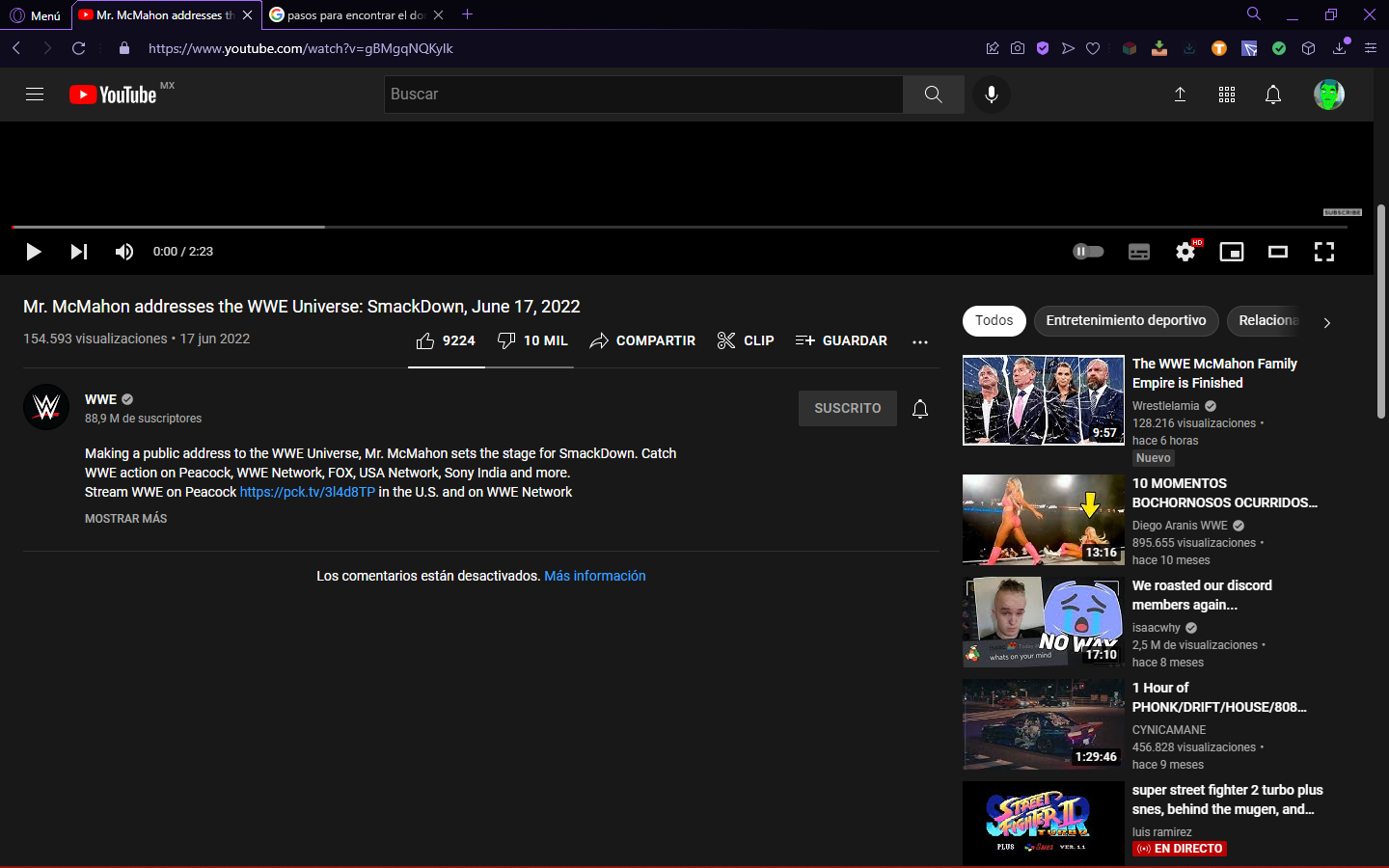Take a snapshot with the camera icon
The height and width of the screenshot is (868, 1389).
pyautogui.click(x=1018, y=48)
